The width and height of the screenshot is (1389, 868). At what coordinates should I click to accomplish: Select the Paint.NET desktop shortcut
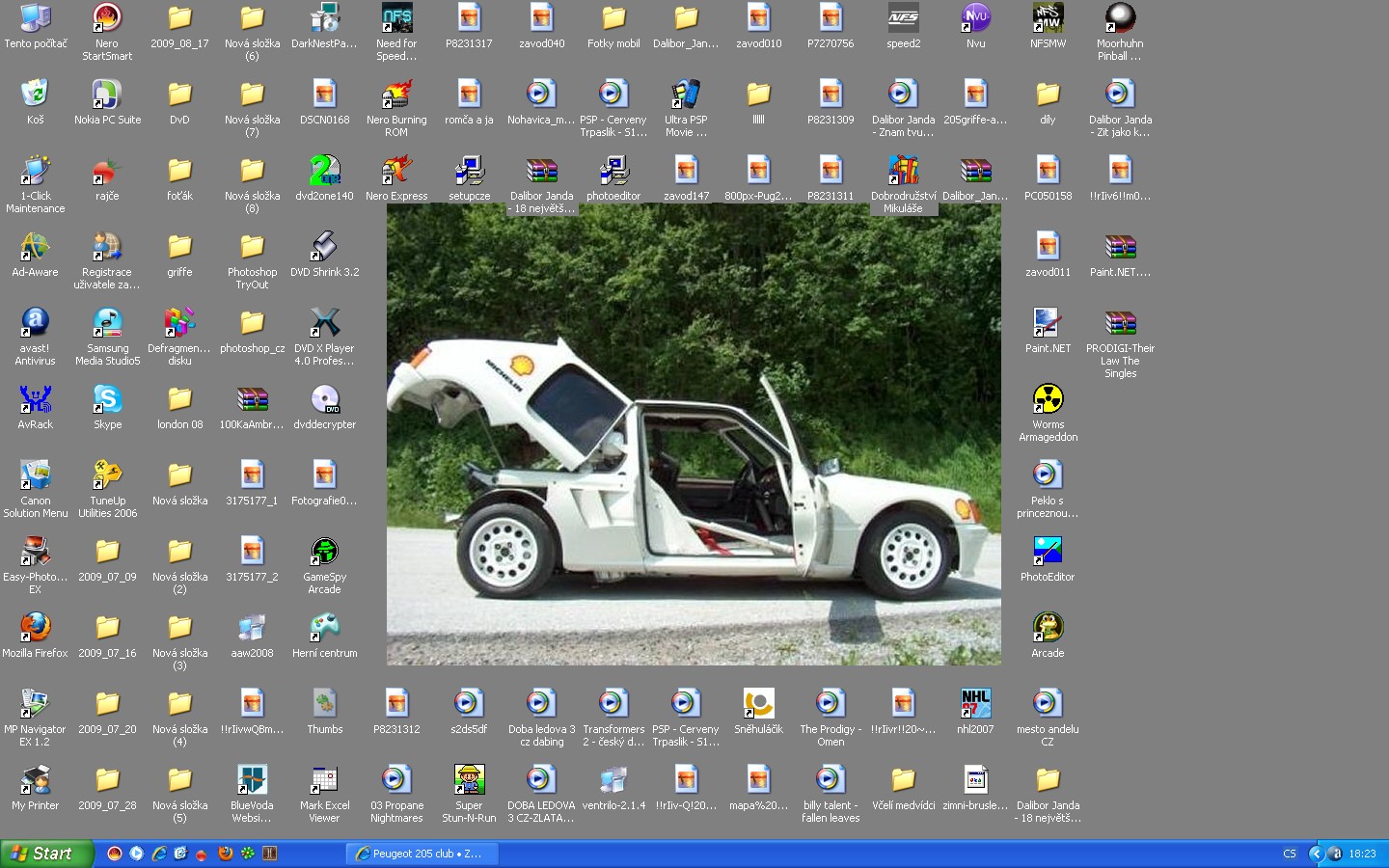point(1048,323)
